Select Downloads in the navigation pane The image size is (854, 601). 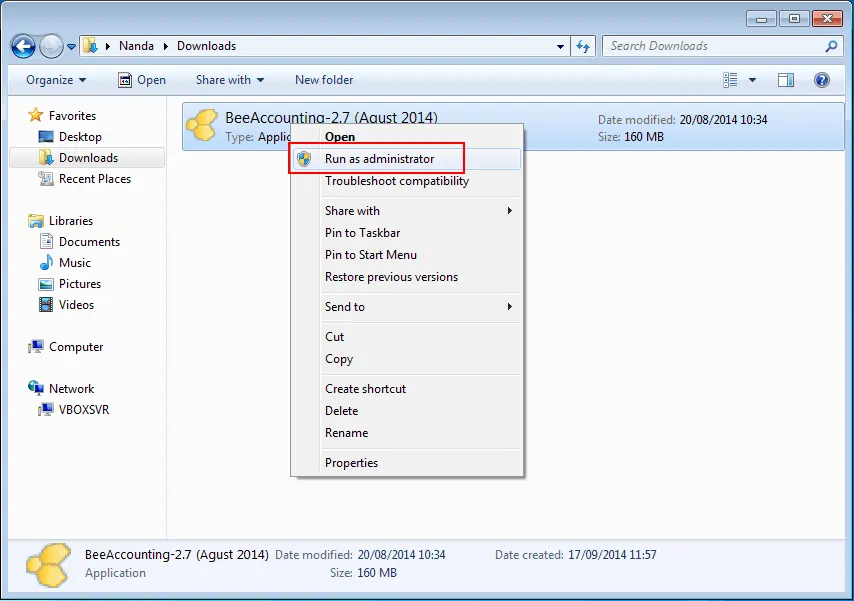coord(88,158)
